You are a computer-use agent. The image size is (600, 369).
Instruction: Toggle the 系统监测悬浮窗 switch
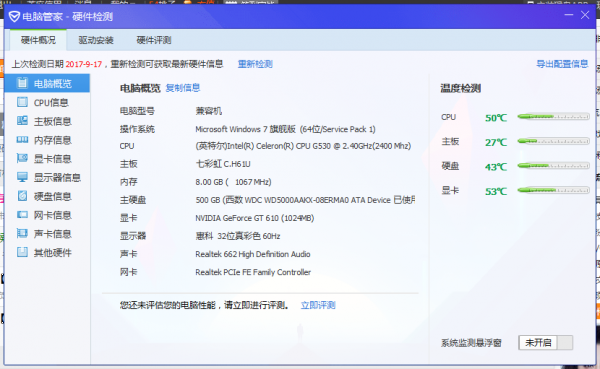(x=546, y=343)
